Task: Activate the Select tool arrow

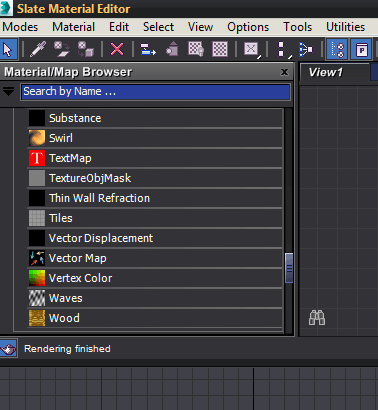Action: point(8,50)
